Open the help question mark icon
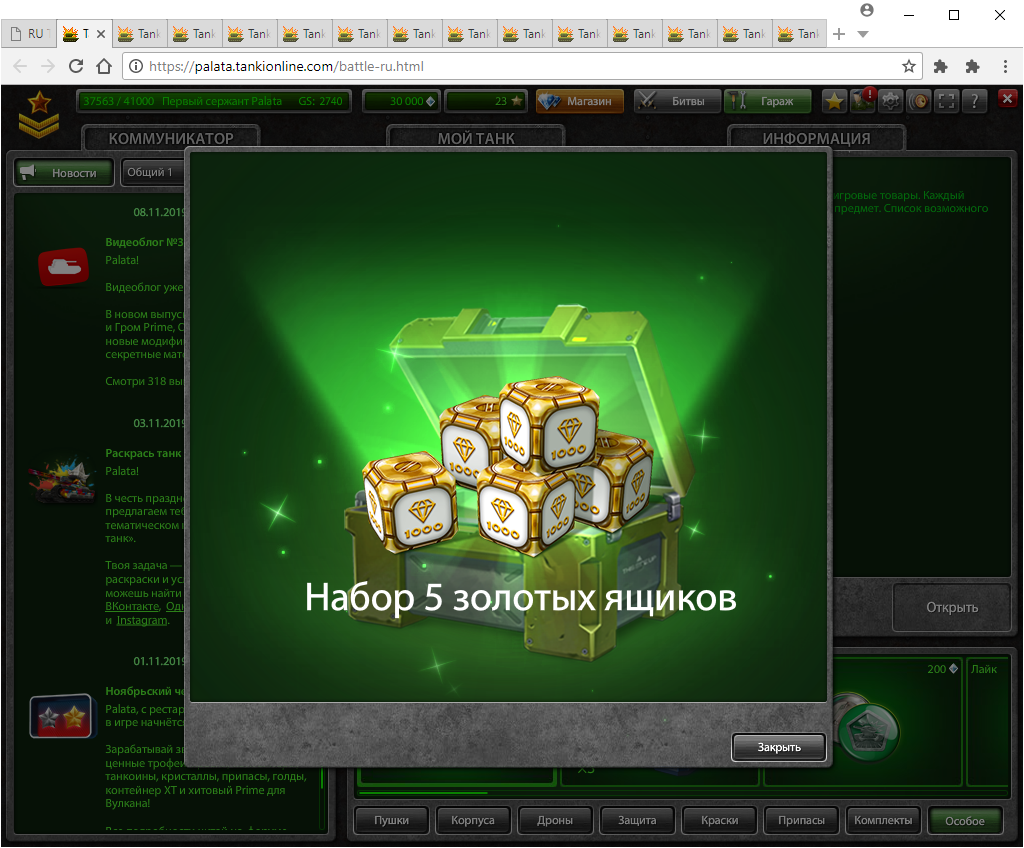The image size is (1024, 848). (x=974, y=101)
